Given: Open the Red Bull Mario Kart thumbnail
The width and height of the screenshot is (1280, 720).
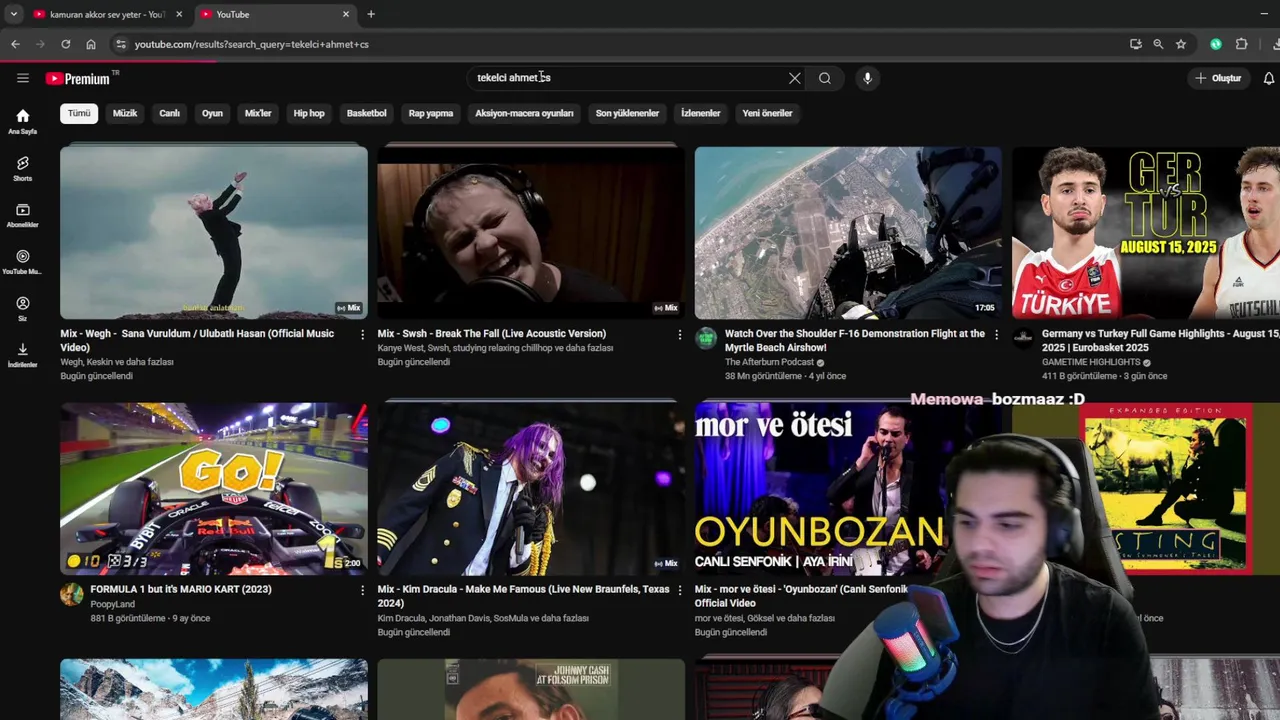Looking at the screenshot, I should (214, 488).
